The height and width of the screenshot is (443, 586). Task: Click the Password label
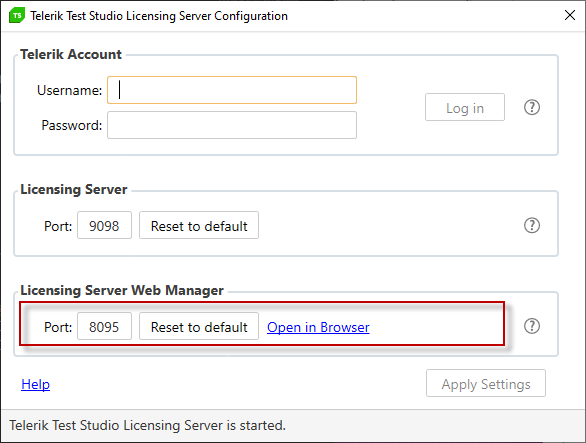tap(71, 125)
